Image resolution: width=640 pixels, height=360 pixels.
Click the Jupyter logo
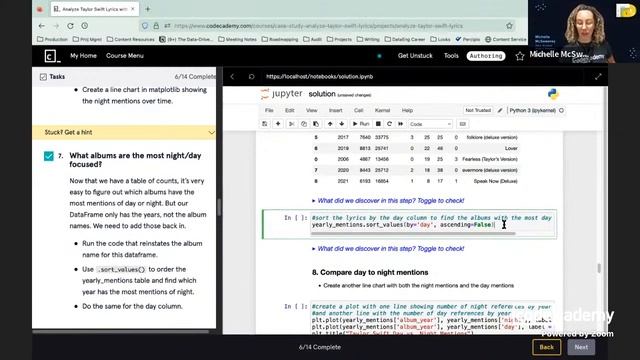[x=282, y=94]
